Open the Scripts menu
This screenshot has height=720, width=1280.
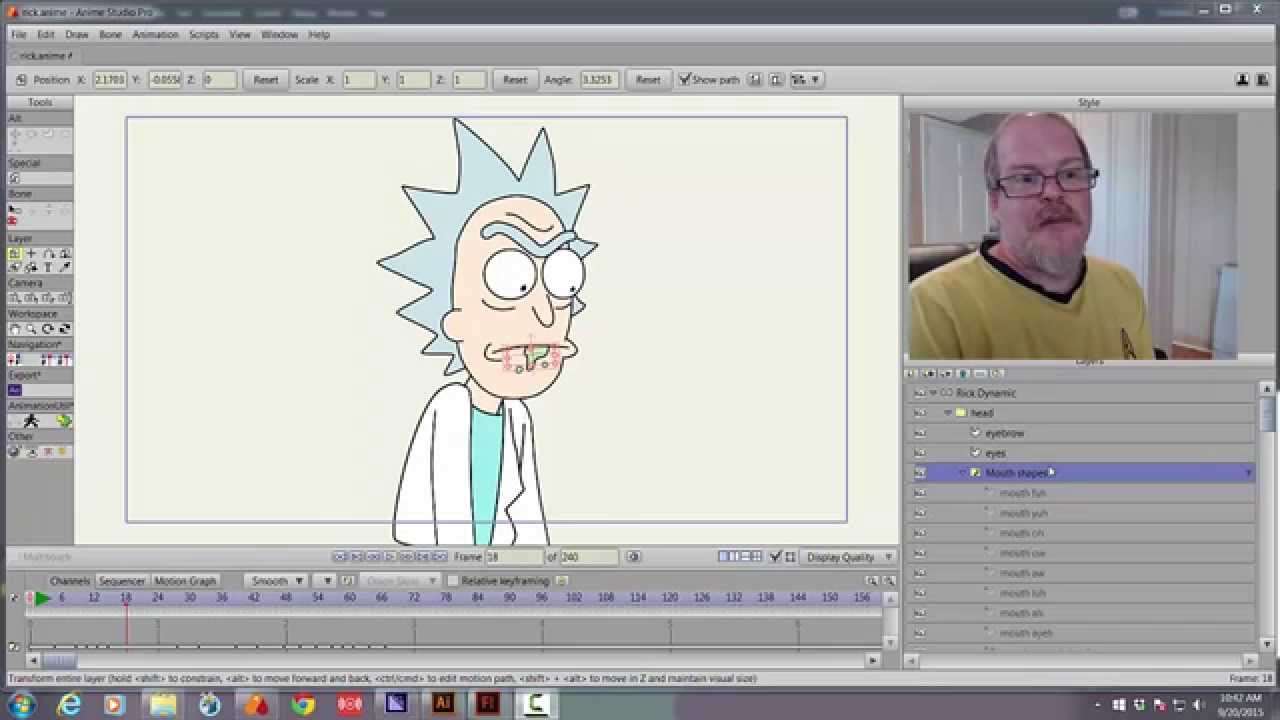[204, 34]
